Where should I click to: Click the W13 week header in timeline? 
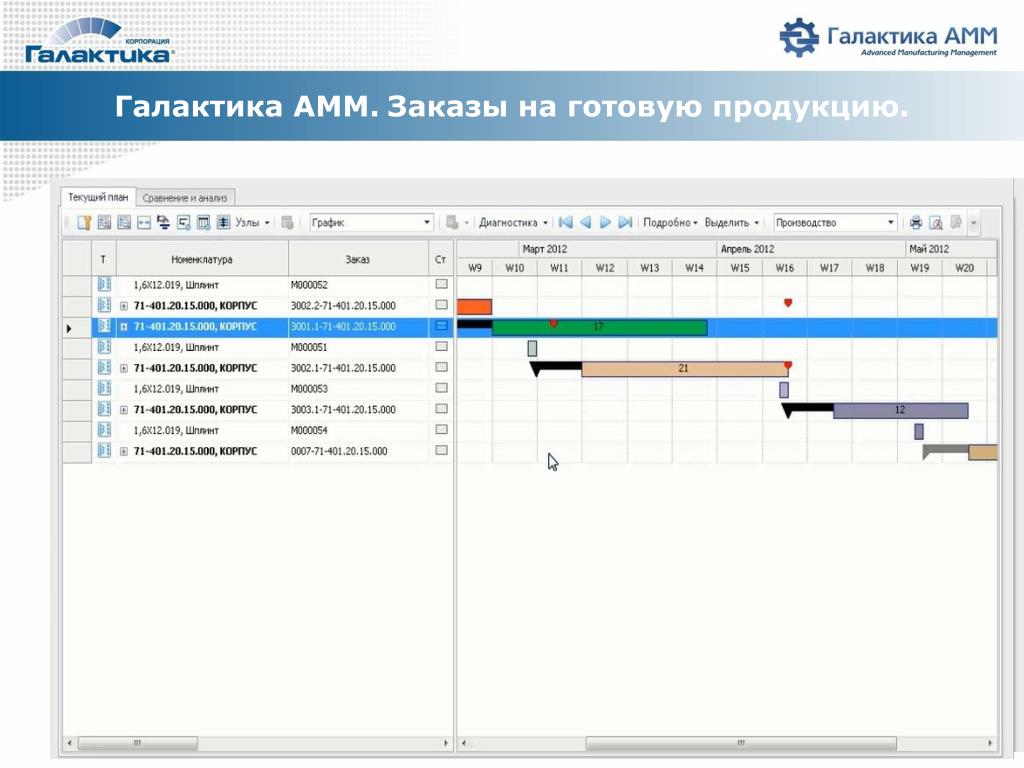650,268
